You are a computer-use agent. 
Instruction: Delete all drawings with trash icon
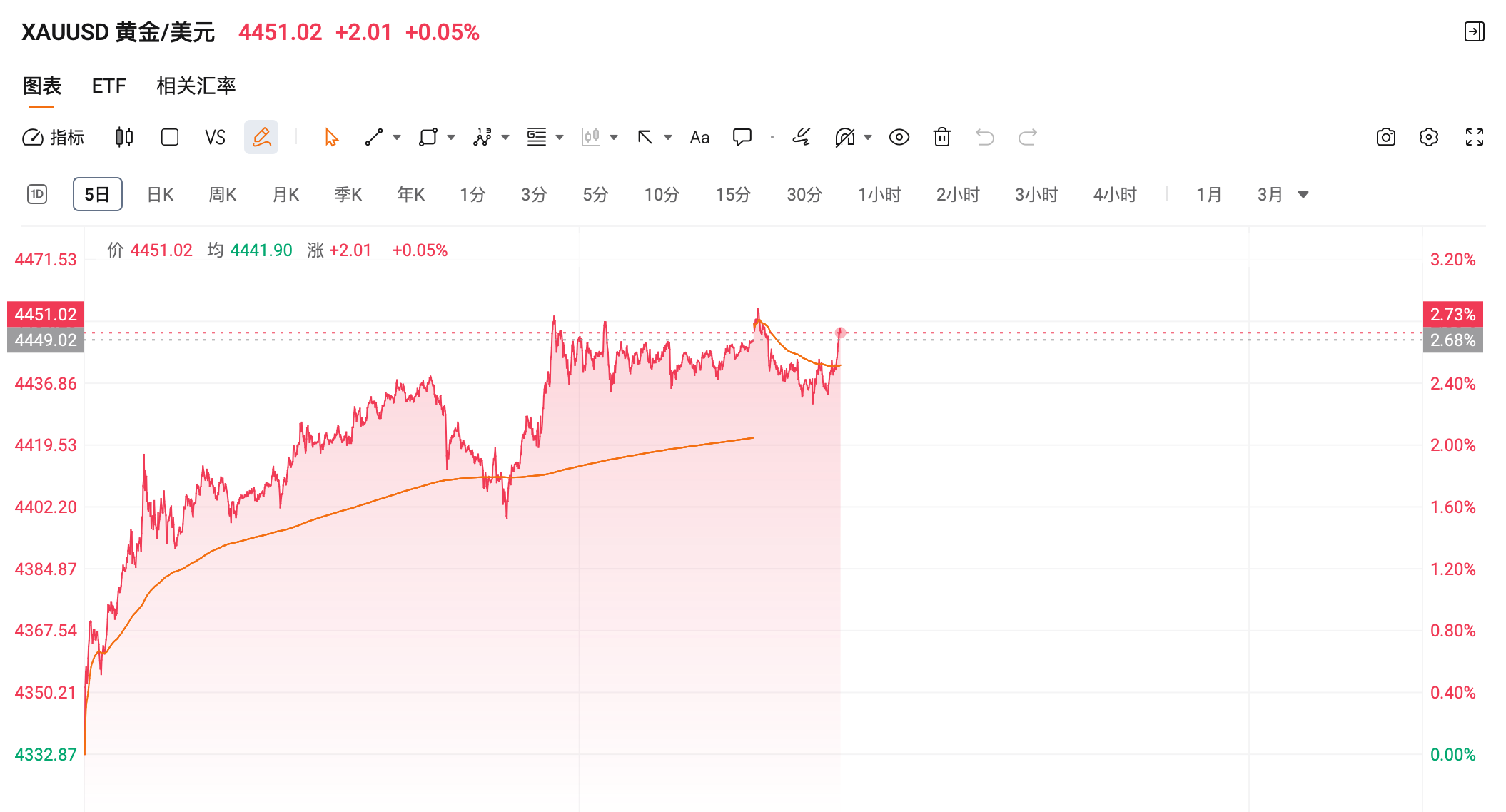point(942,137)
